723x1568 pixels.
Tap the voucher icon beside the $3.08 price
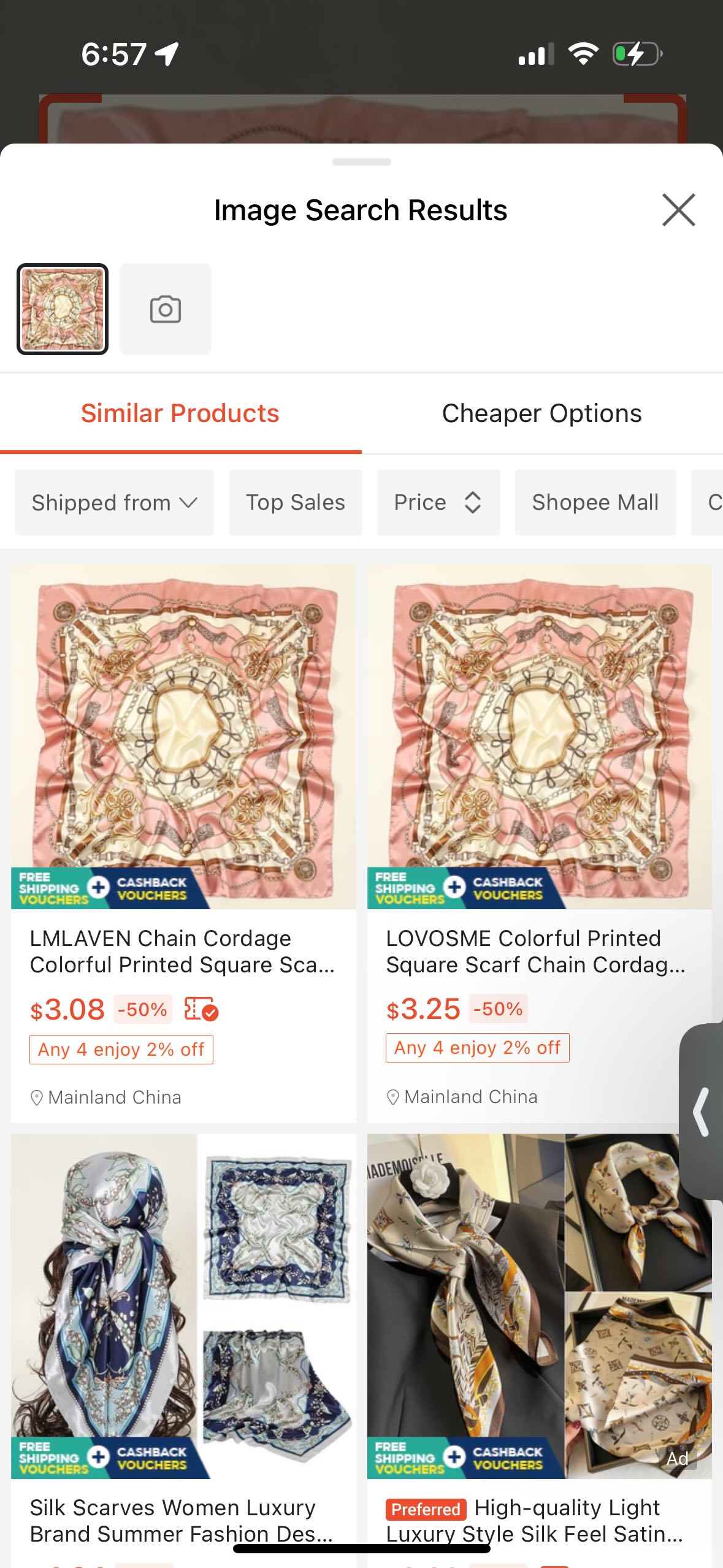201,1009
